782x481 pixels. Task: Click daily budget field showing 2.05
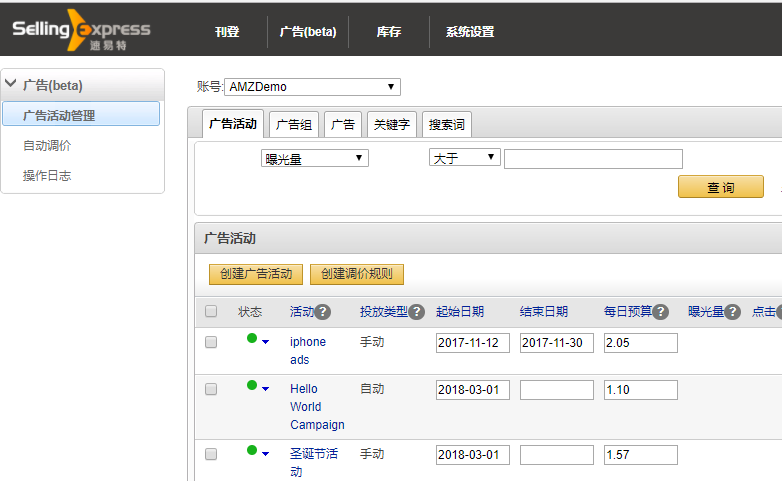coord(641,343)
